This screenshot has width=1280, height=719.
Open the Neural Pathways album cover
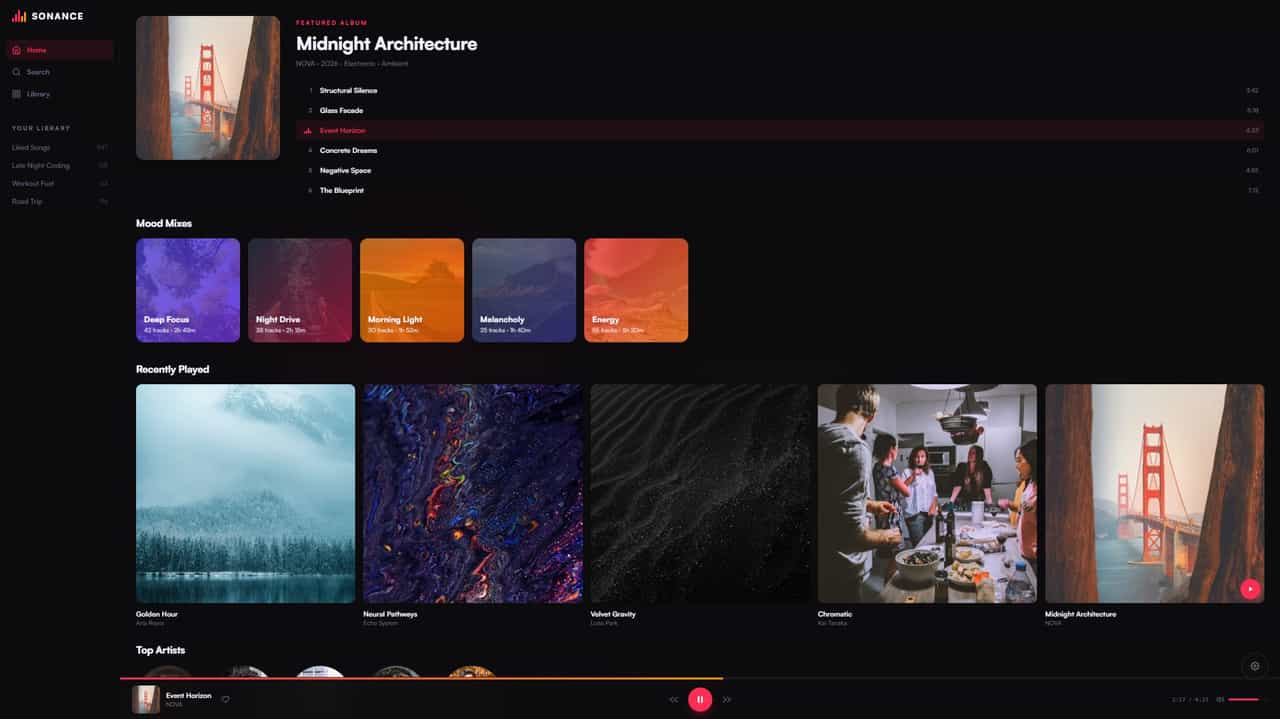(x=473, y=493)
